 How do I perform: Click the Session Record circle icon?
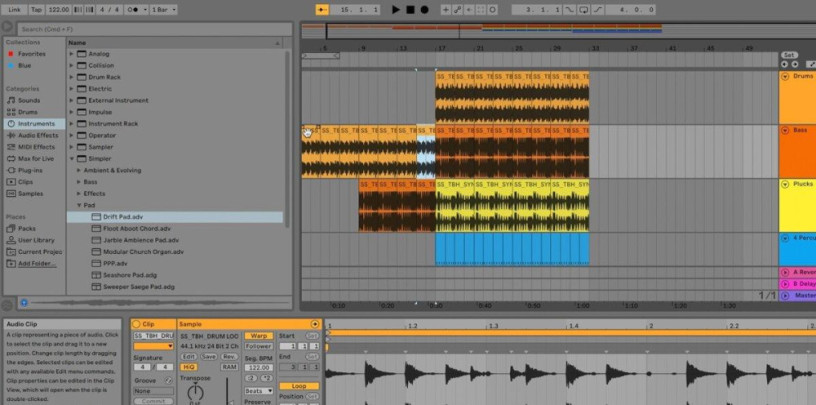coord(492,9)
